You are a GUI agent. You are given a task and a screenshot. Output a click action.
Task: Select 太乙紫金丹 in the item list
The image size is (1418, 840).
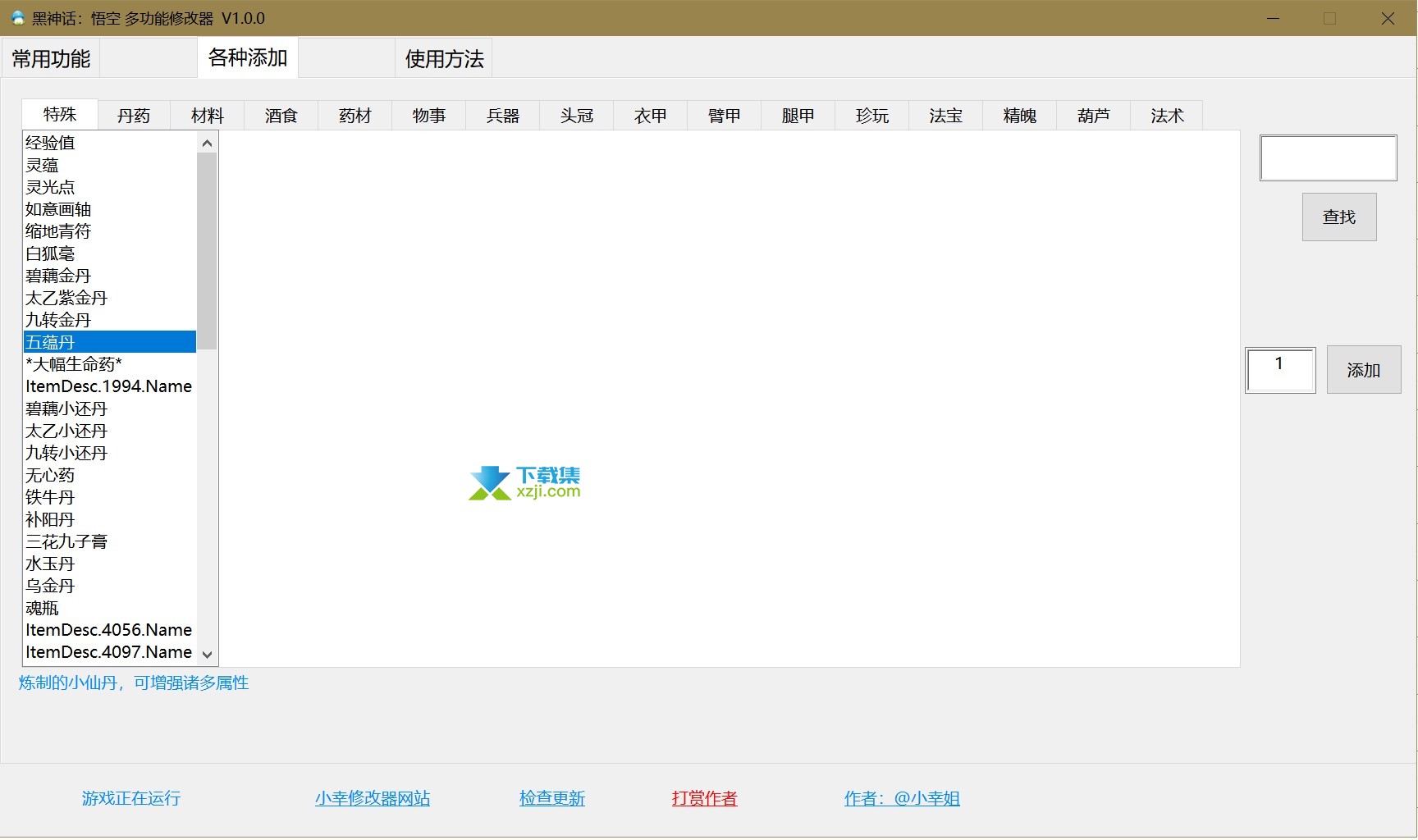[x=110, y=298]
